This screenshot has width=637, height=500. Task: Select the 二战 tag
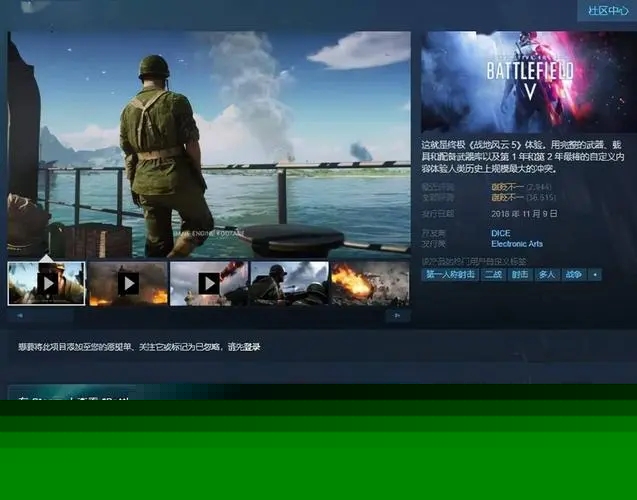click(493, 275)
